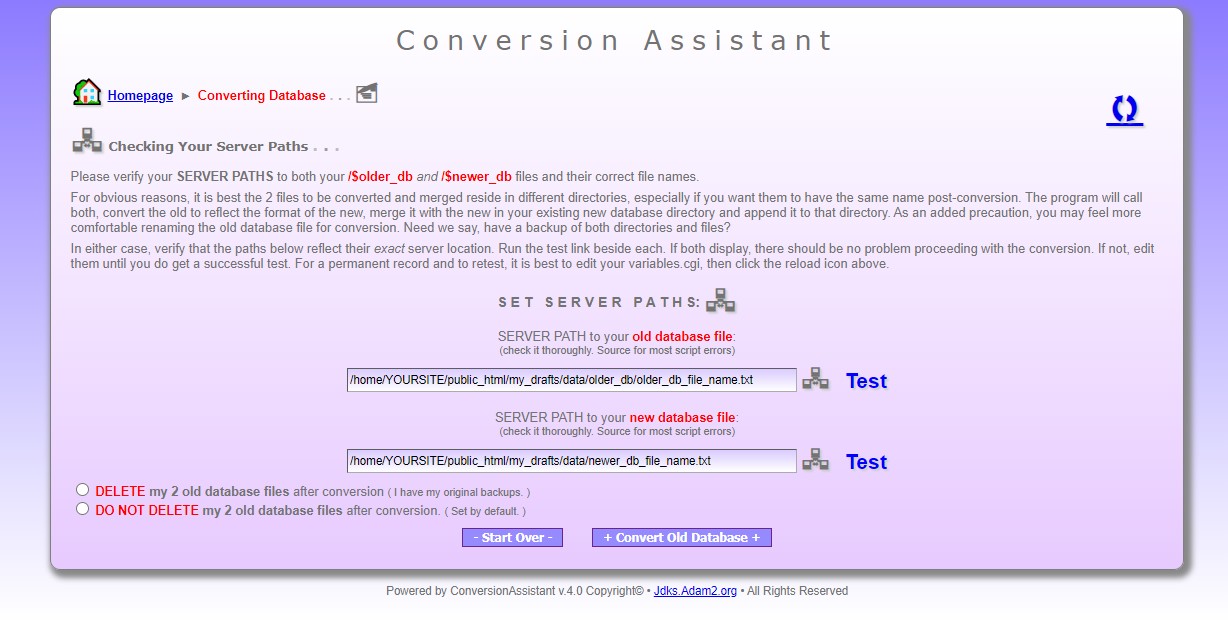1228x620 pixels.
Task: Run the Test link for the new database path
Action: (866, 462)
